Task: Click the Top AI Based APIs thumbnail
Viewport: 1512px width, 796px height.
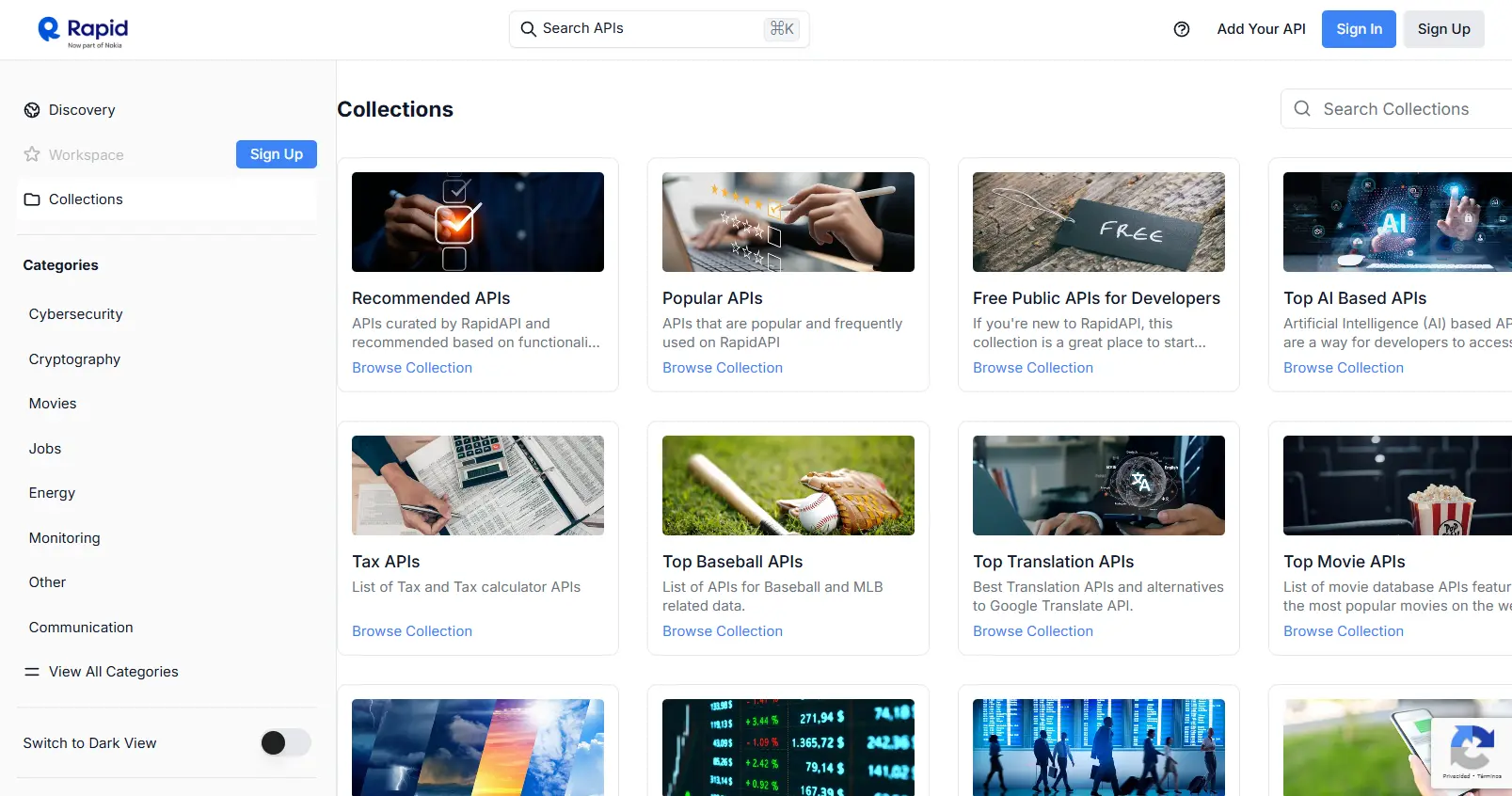Action: tap(1397, 222)
